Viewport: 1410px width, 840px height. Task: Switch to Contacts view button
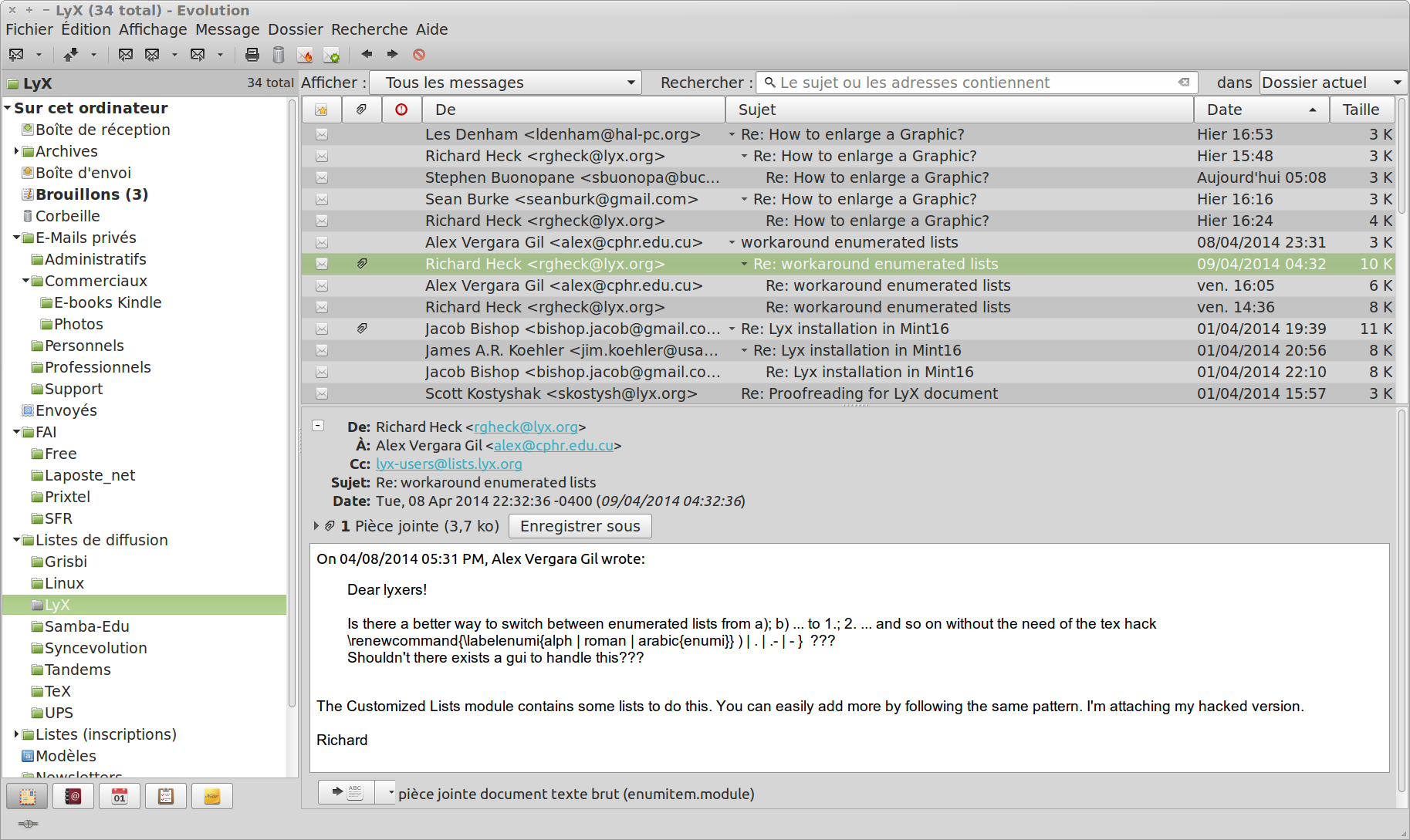coord(73,796)
